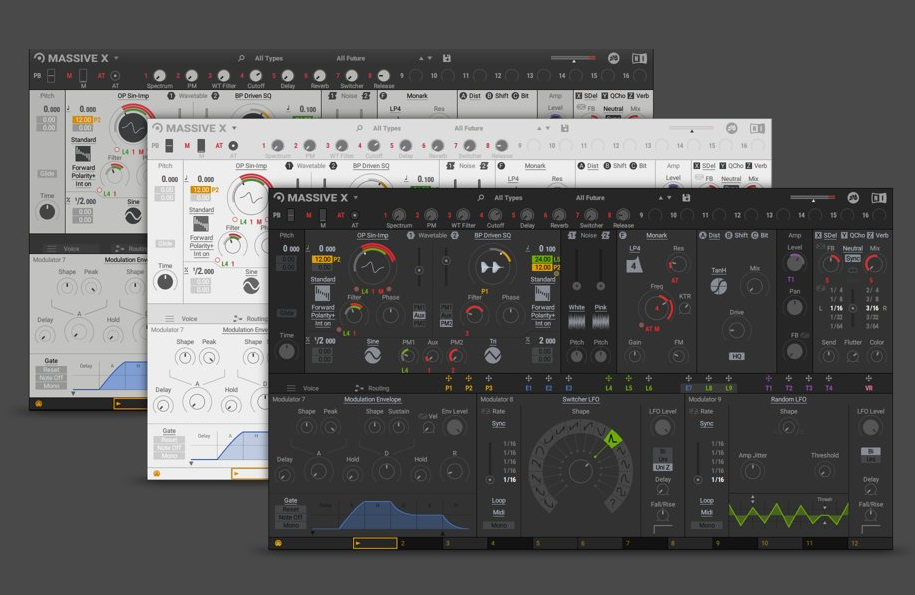Enable Uni Z mode in Switcher LFO
Image resolution: width=915 pixels, height=595 pixels.
662,467
